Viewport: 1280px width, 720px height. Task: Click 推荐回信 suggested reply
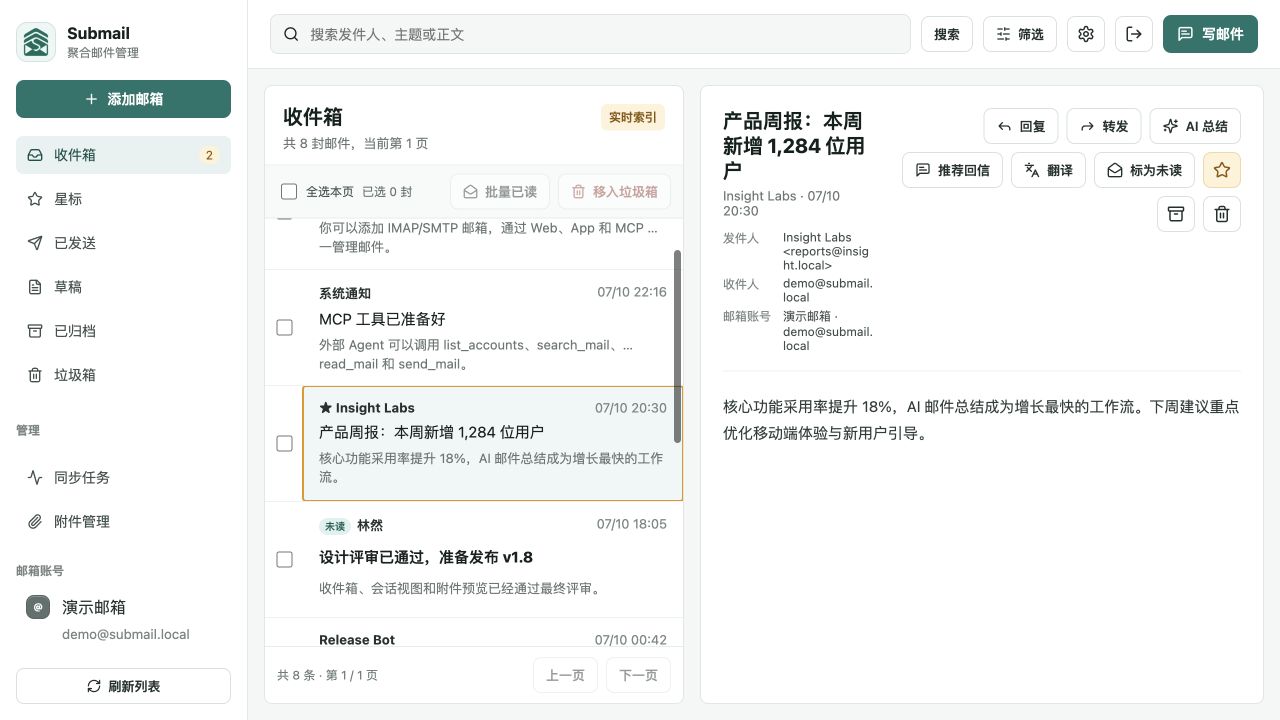click(x=952, y=170)
